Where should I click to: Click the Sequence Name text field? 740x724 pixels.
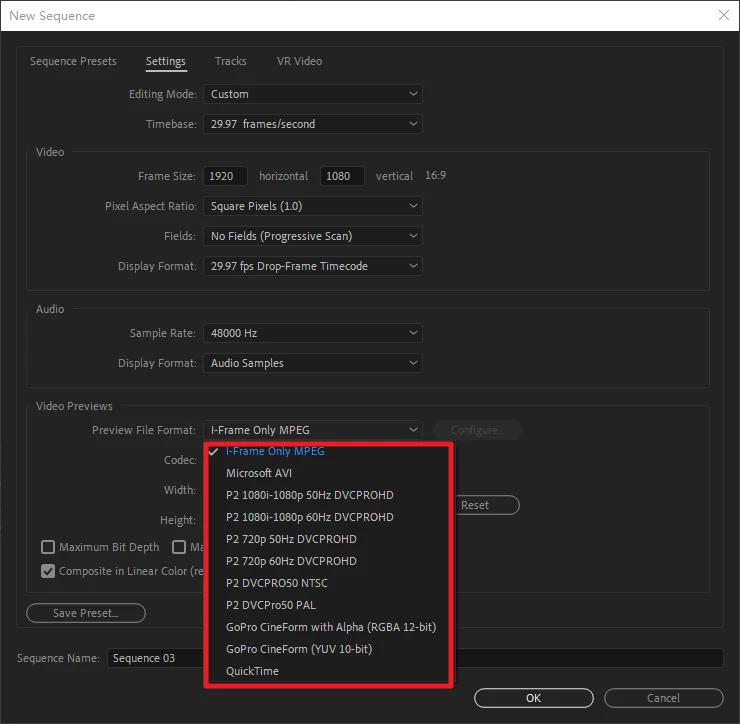[415, 658]
